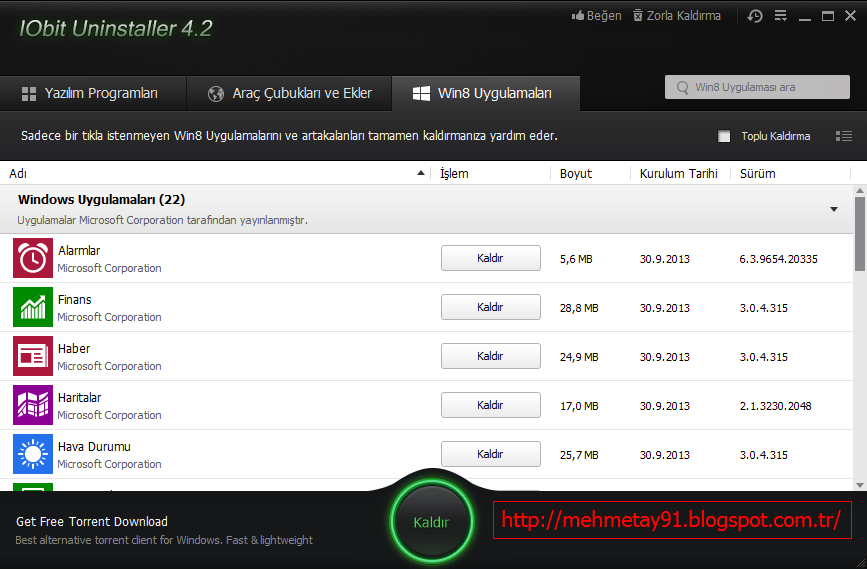The height and width of the screenshot is (569, 867).
Task: Click Kaldır button for Haritalar
Action: pos(490,405)
